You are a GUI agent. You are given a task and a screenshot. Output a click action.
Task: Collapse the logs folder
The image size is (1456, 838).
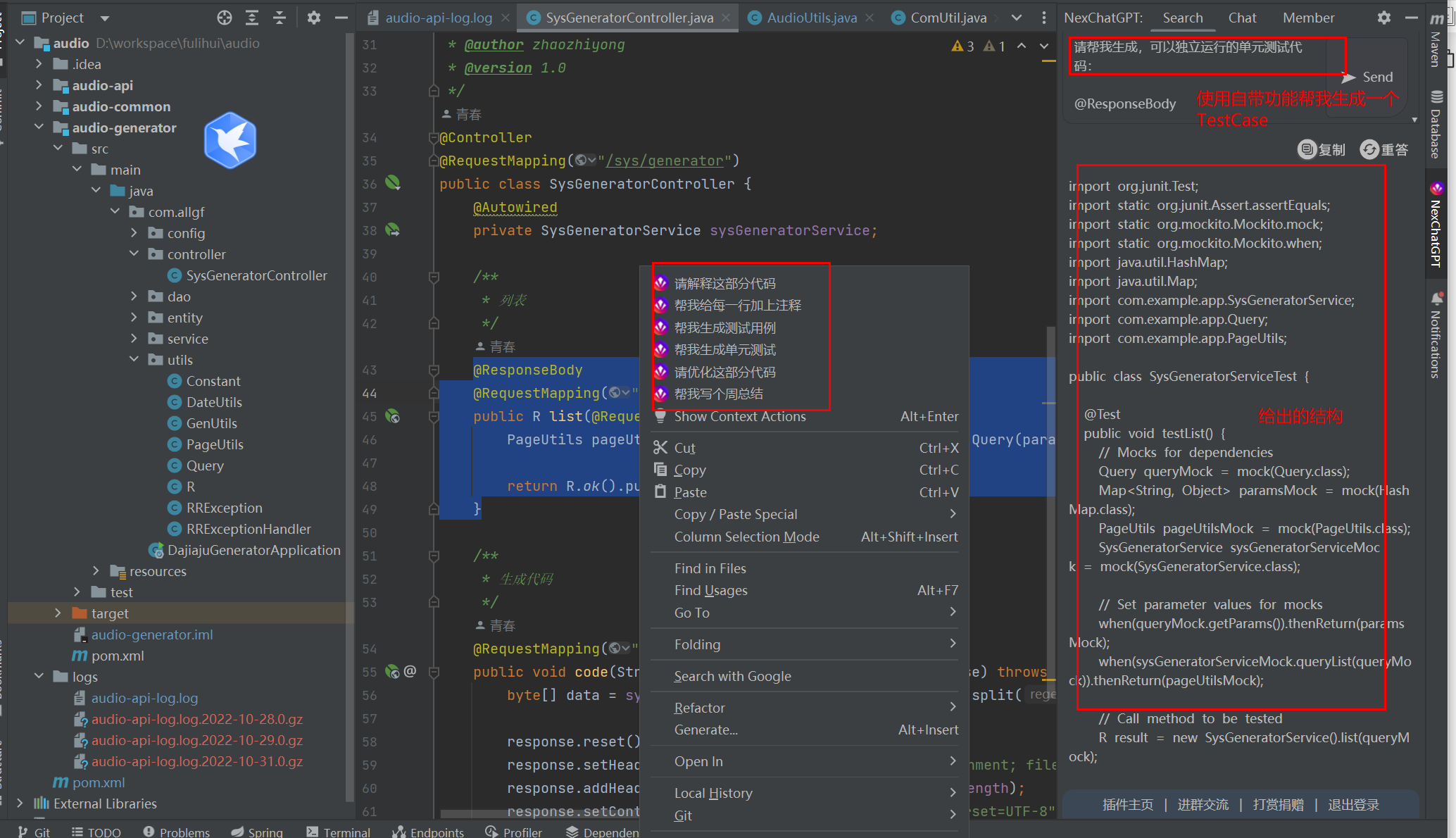(39, 676)
